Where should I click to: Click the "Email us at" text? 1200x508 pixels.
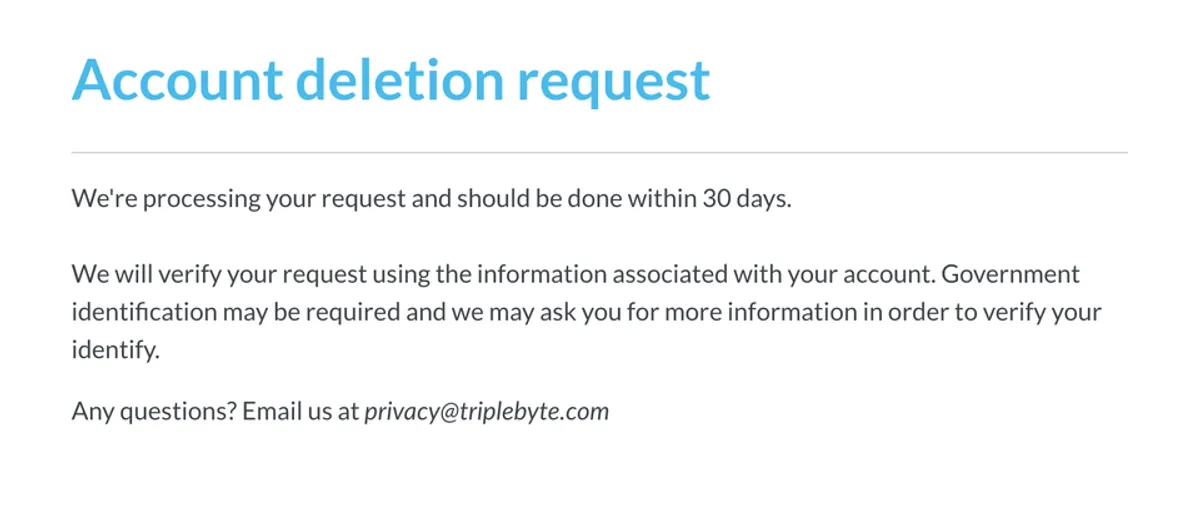click(x=299, y=411)
